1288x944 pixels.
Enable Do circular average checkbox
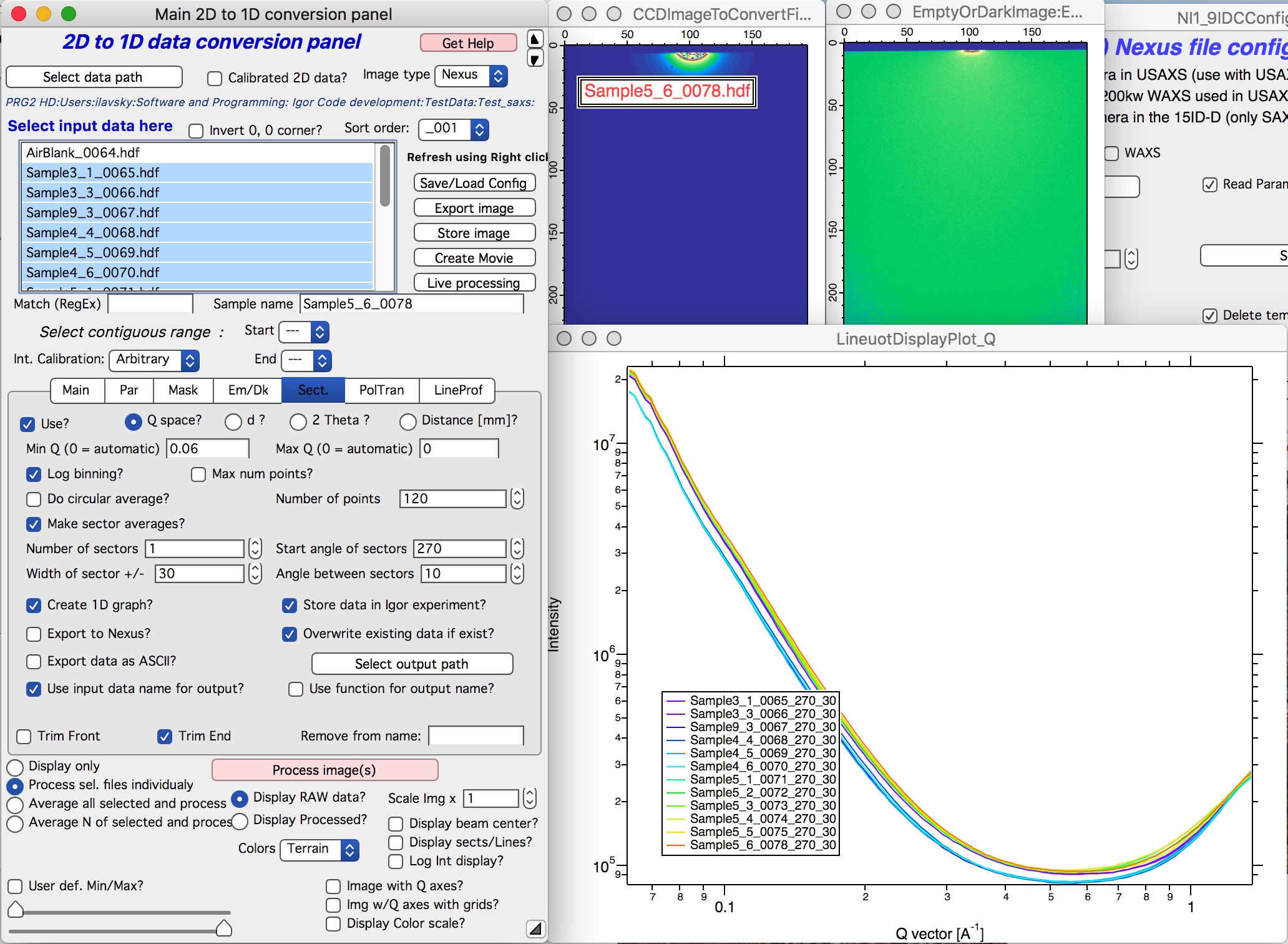click(x=34, y=499)
